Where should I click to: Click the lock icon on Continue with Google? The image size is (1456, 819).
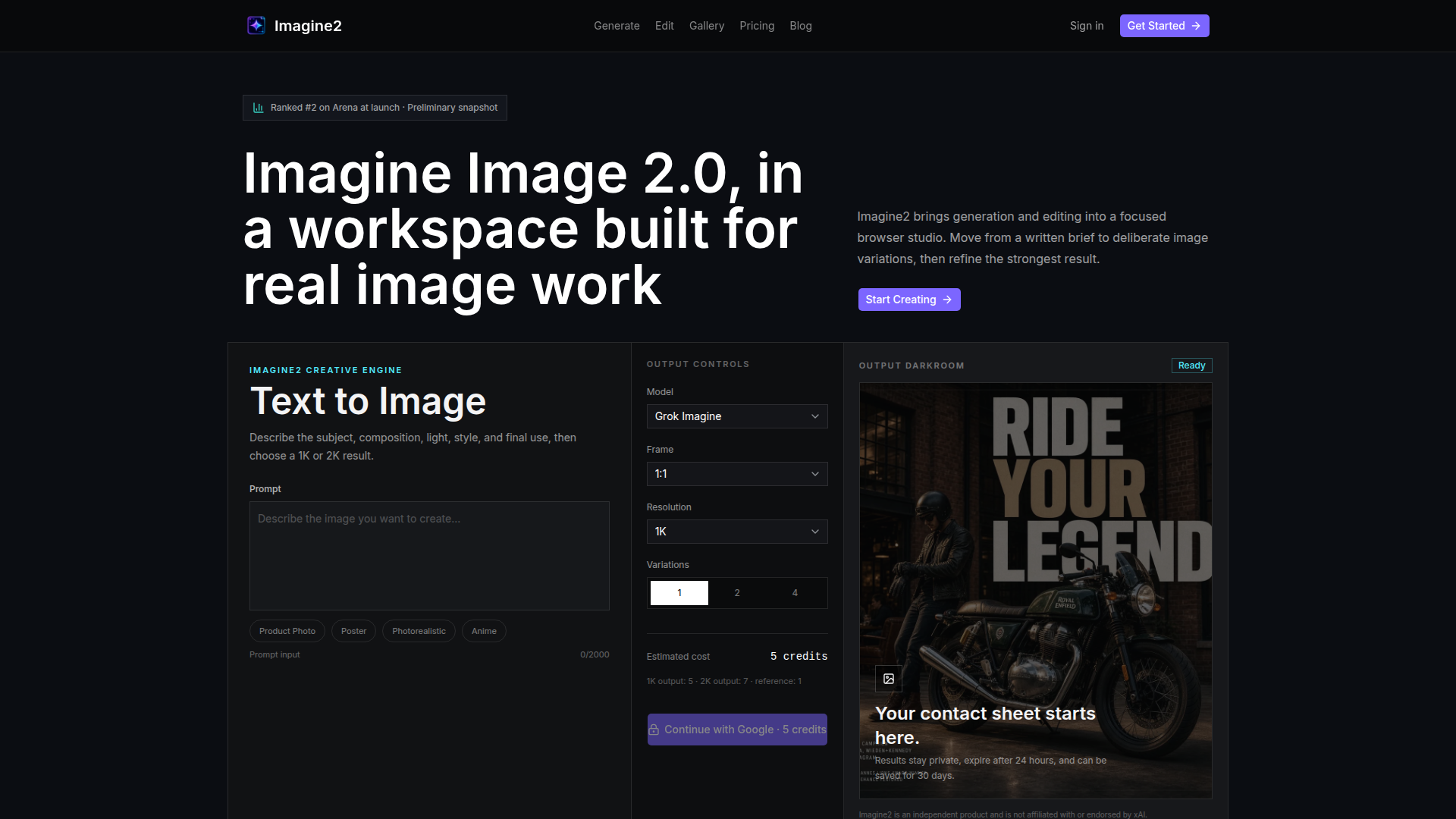[x=654, y=730]
